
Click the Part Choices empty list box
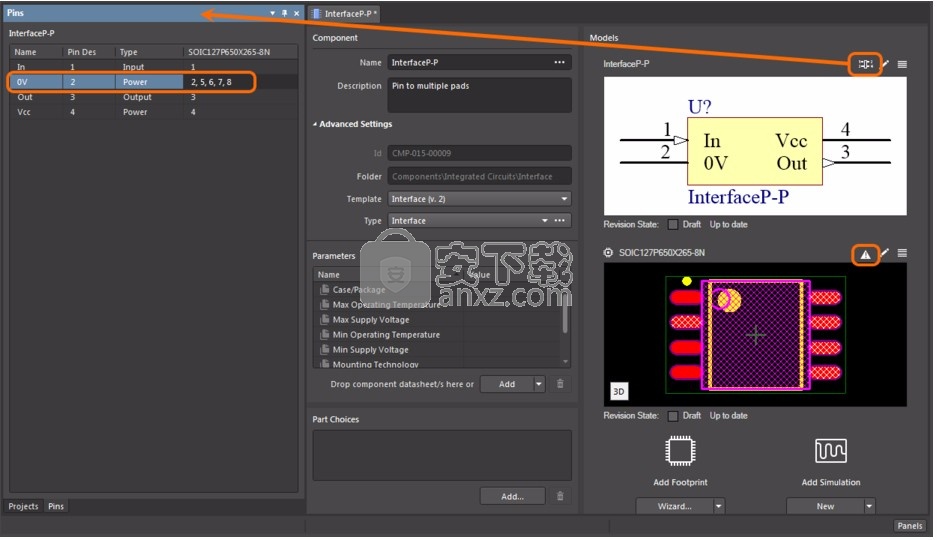[442, 455]
